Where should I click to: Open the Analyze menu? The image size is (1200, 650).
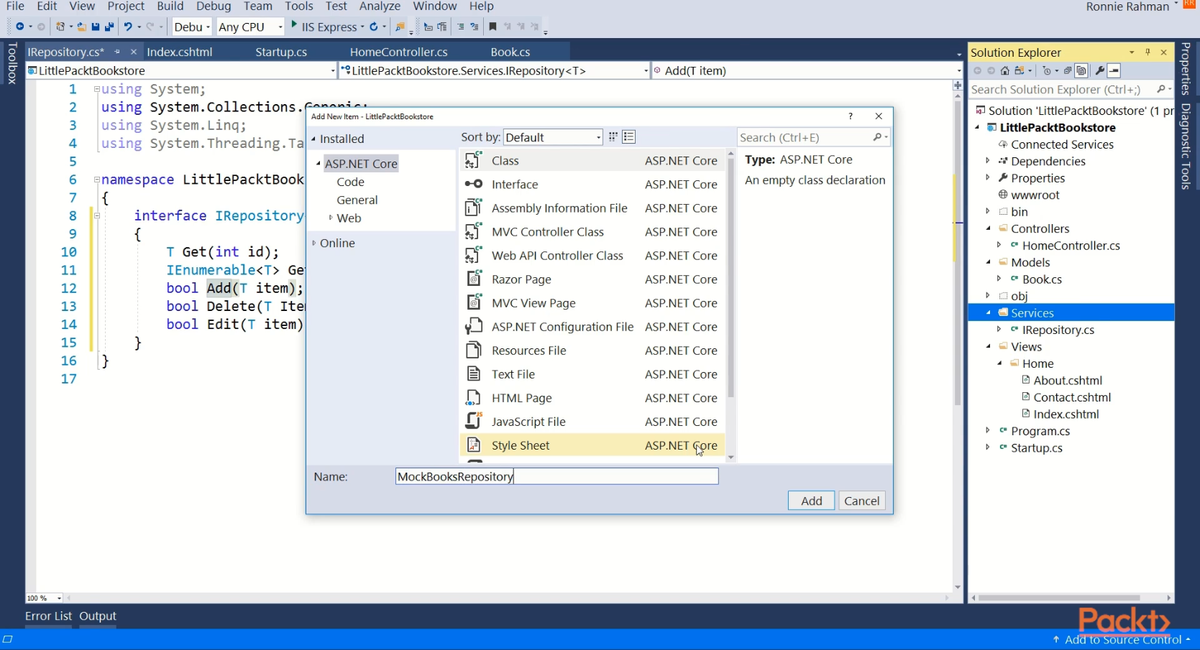pos(379,6)
